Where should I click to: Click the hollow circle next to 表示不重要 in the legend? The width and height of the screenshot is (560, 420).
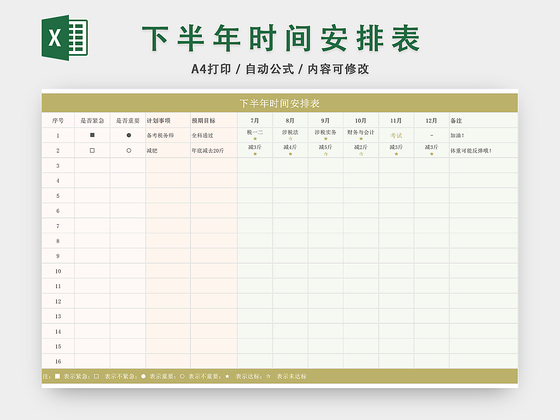pos(182,376)
